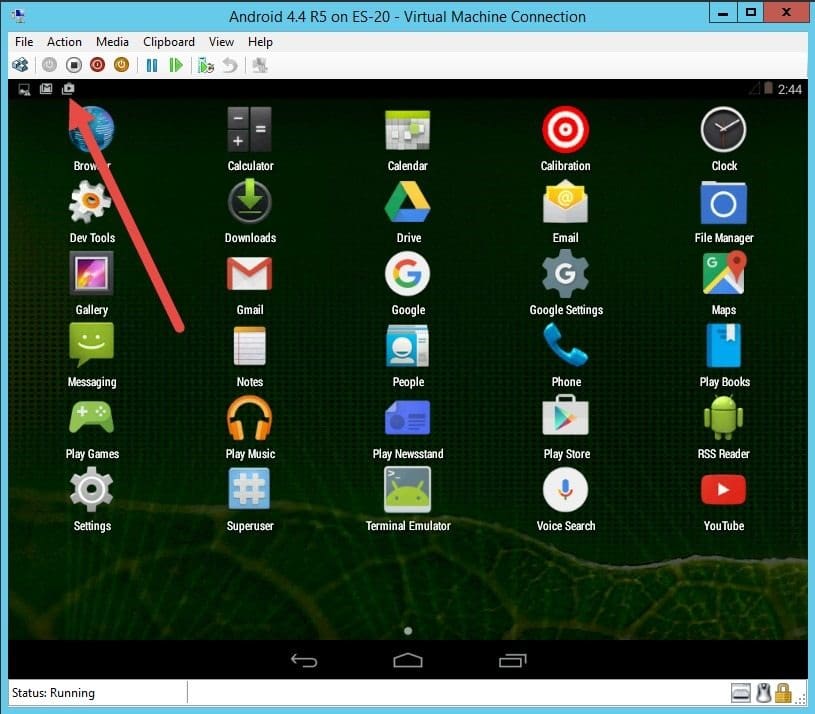Open the Clipboard menu
The height and width of the screenshot is (714, 815).
tap(169, 42)
